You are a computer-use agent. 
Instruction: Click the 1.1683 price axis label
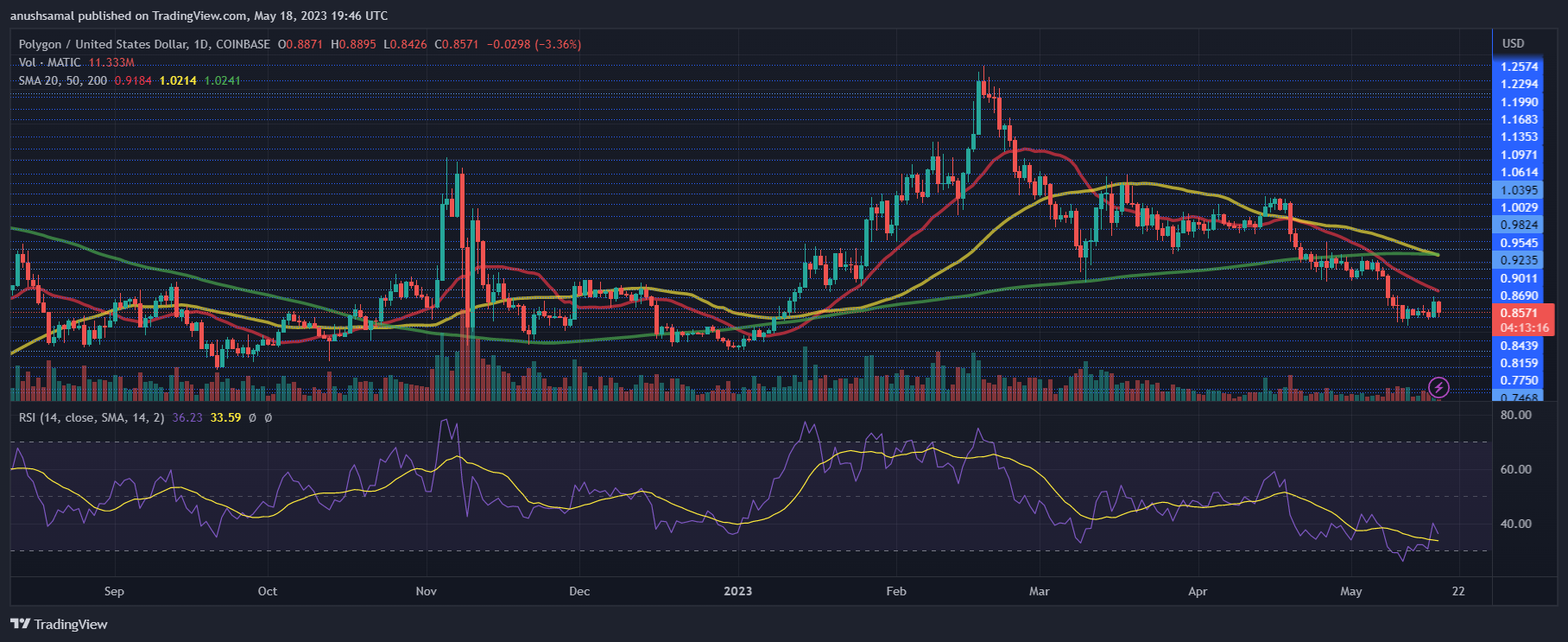coord(1519,119)
